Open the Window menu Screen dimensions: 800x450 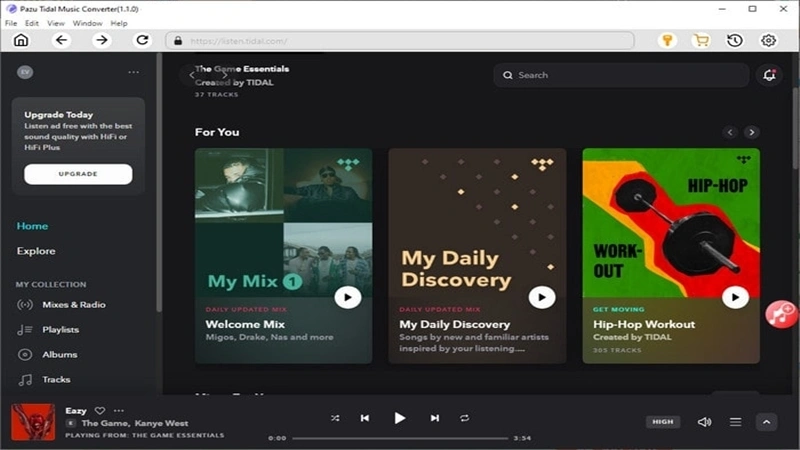pyautogui.click(x=87, y=23)
